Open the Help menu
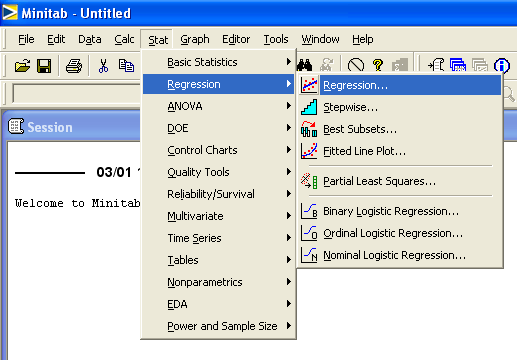517x360 pixels. 363,39
